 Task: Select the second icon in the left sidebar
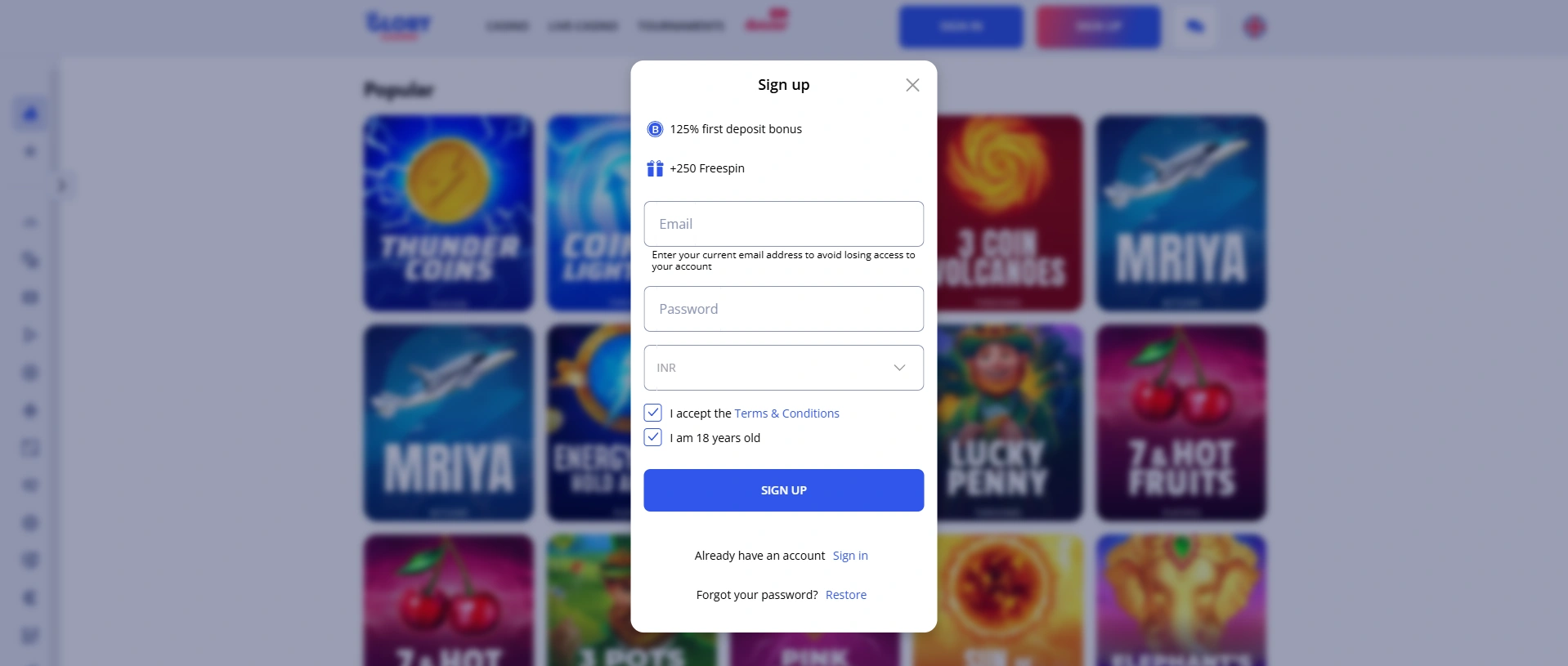(29, 150)
